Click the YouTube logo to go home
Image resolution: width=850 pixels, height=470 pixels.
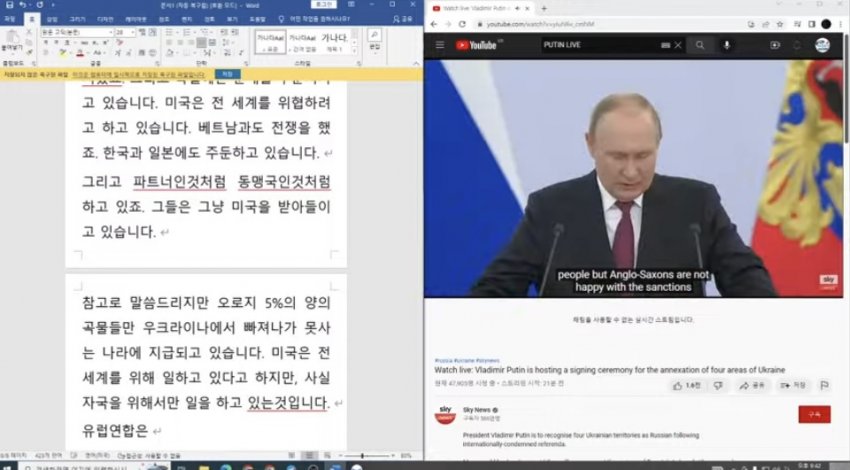pos(479,45)
